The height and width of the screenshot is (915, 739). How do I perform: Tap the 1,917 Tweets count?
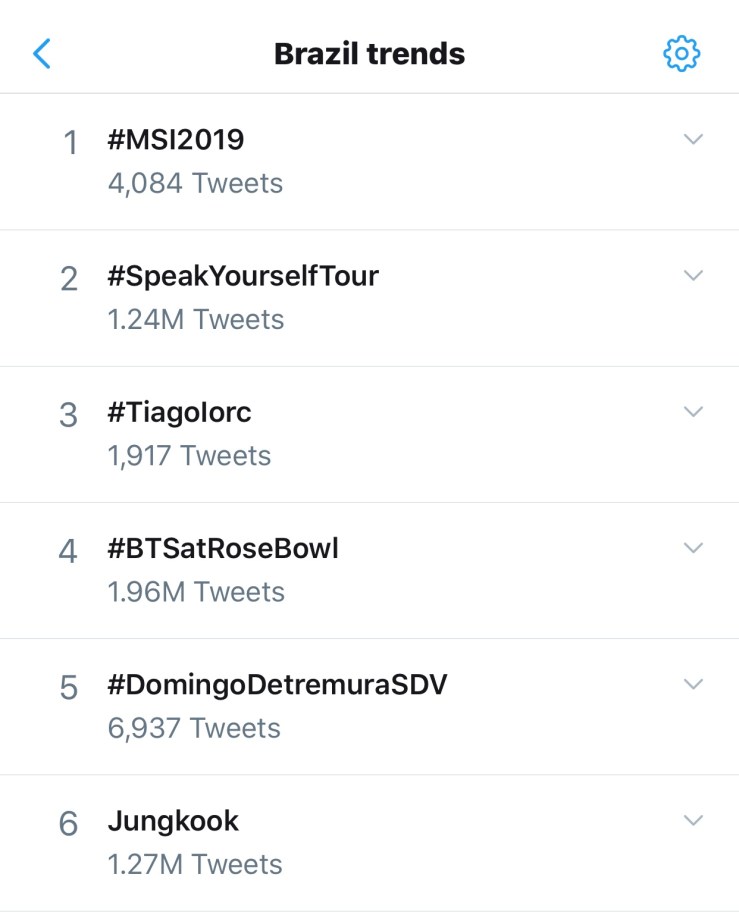click(x=189, y=456)
